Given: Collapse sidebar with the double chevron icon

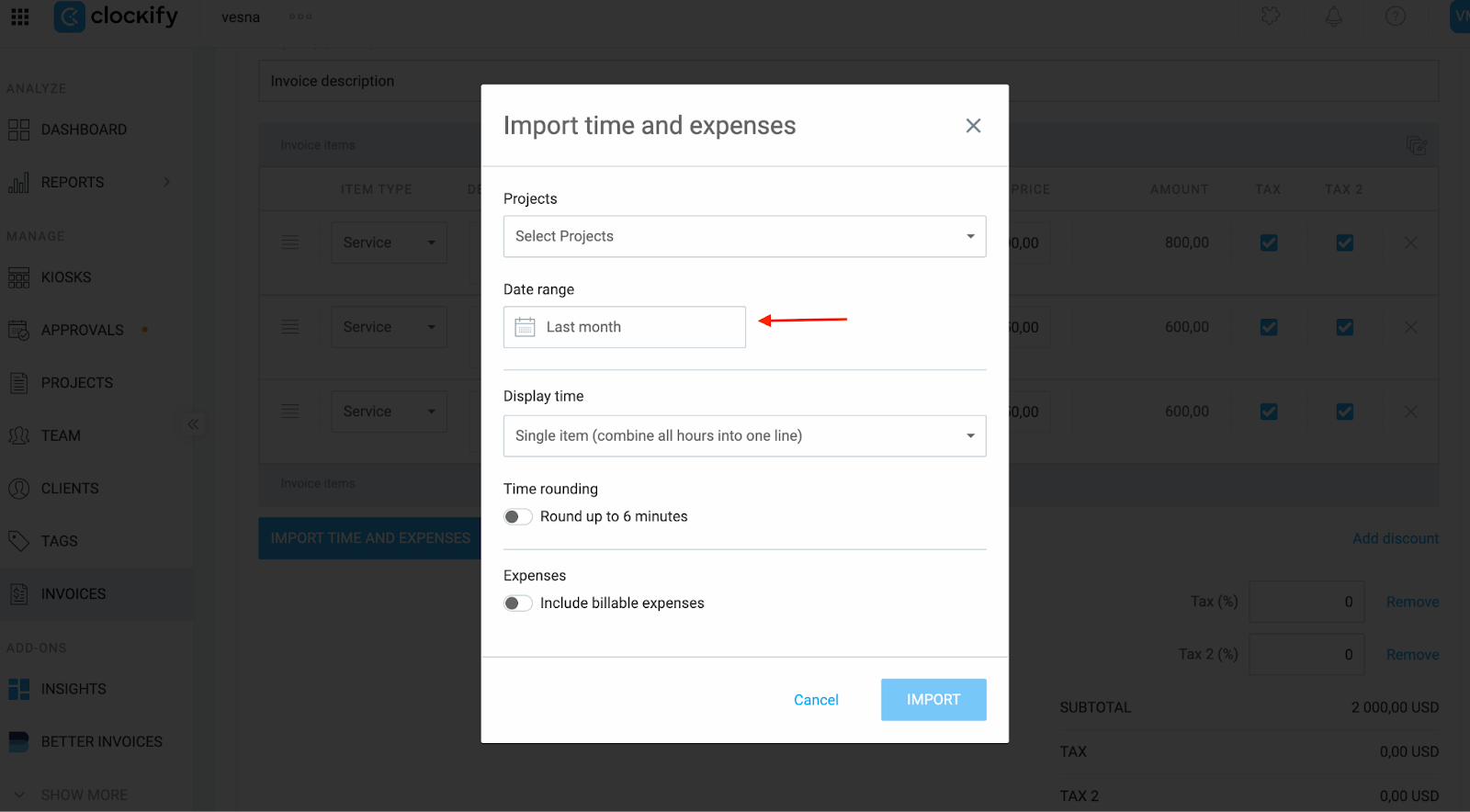Looking at the screenshot, I should point(193,424).
